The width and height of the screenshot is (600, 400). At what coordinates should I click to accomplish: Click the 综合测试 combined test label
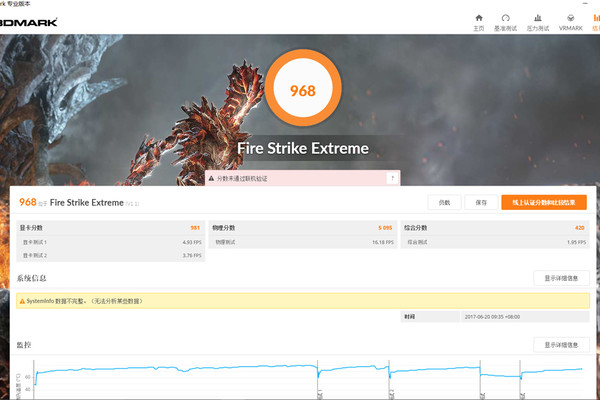tap(417, 242)
